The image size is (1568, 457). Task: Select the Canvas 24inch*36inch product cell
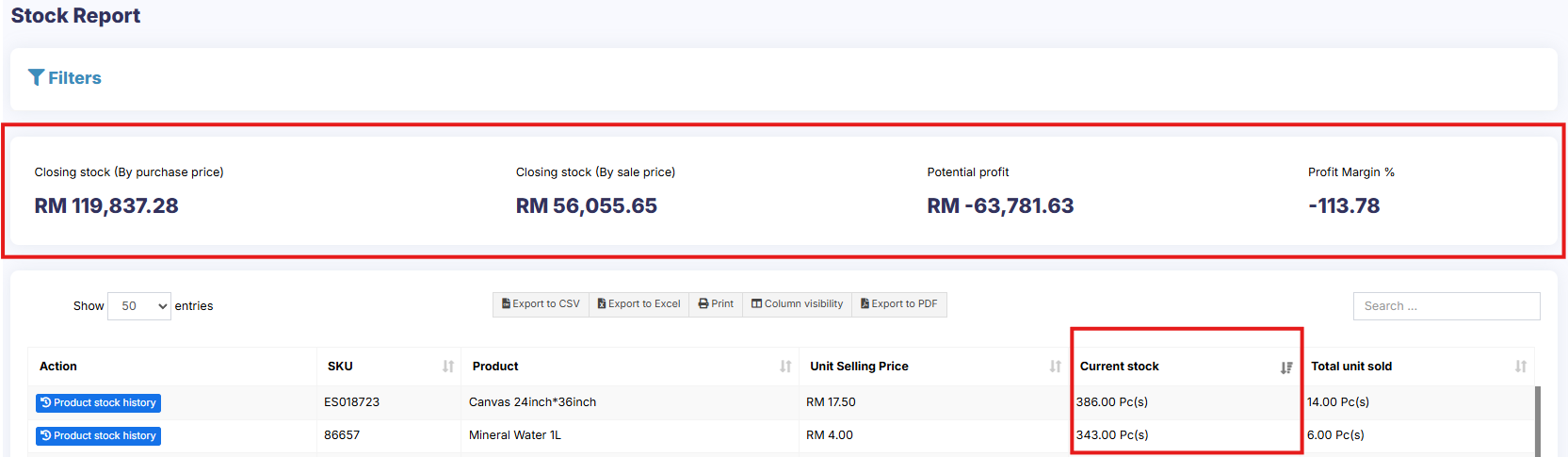532,402
